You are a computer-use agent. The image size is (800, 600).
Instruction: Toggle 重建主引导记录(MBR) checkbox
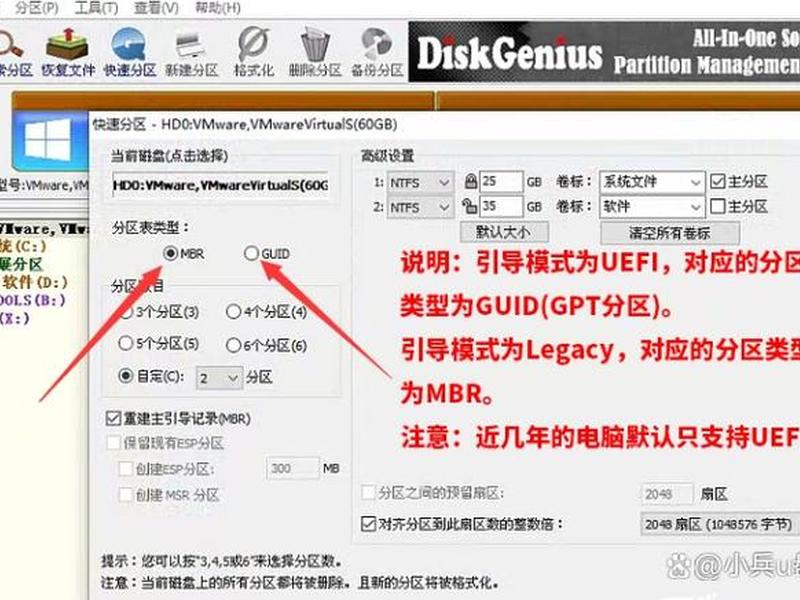pyautogui.click(x=113, y=419)
